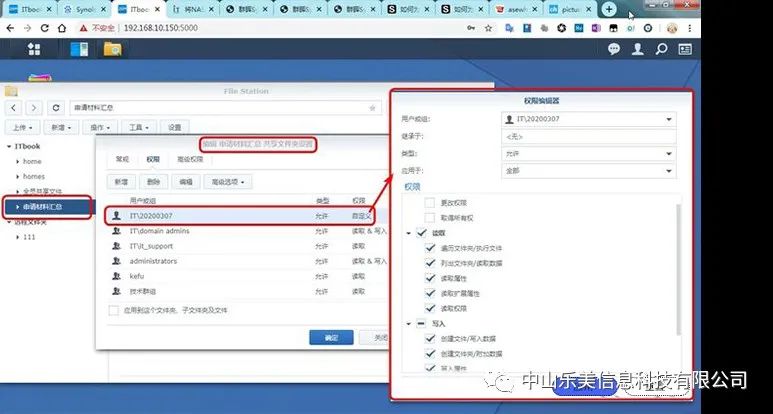Go forward with the File Station forward arrow

pyautogui.click(x=34, y=107)
